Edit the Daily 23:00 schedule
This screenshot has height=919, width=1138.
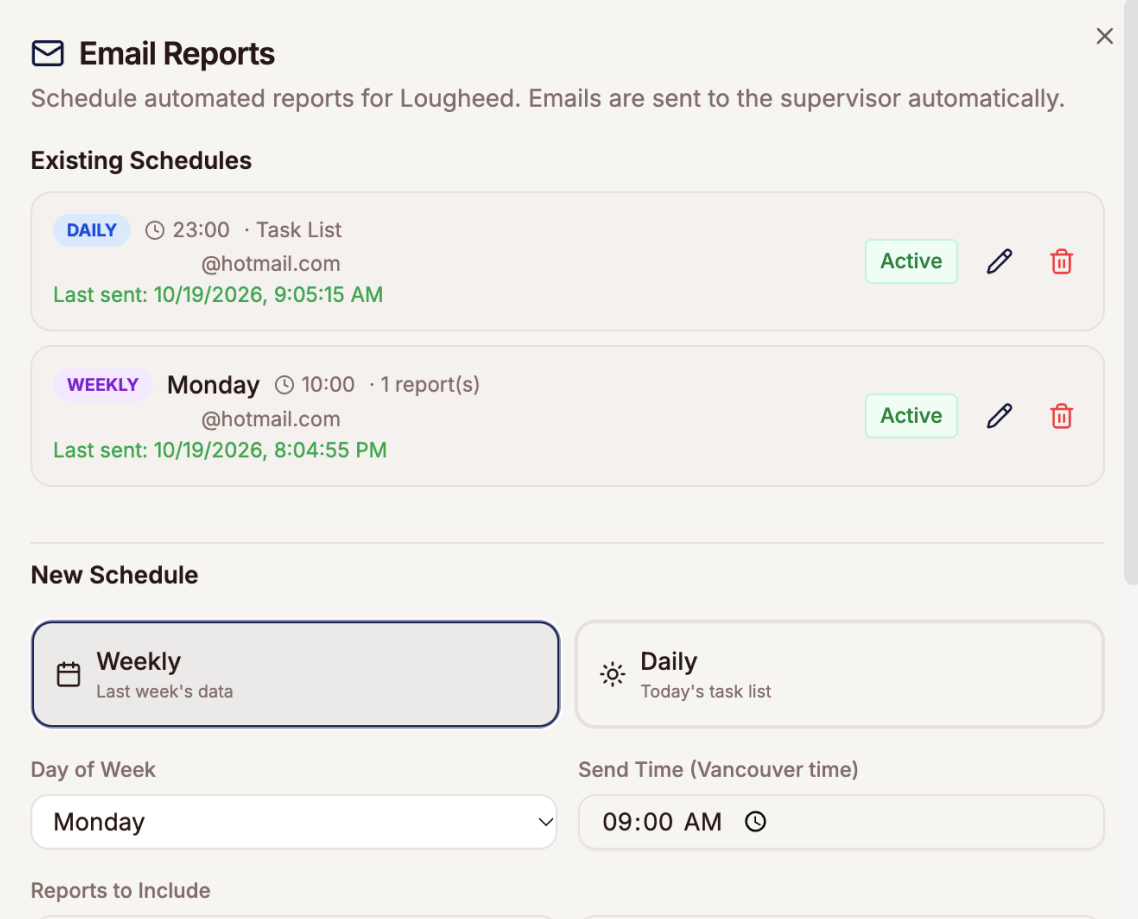[999, 261]
